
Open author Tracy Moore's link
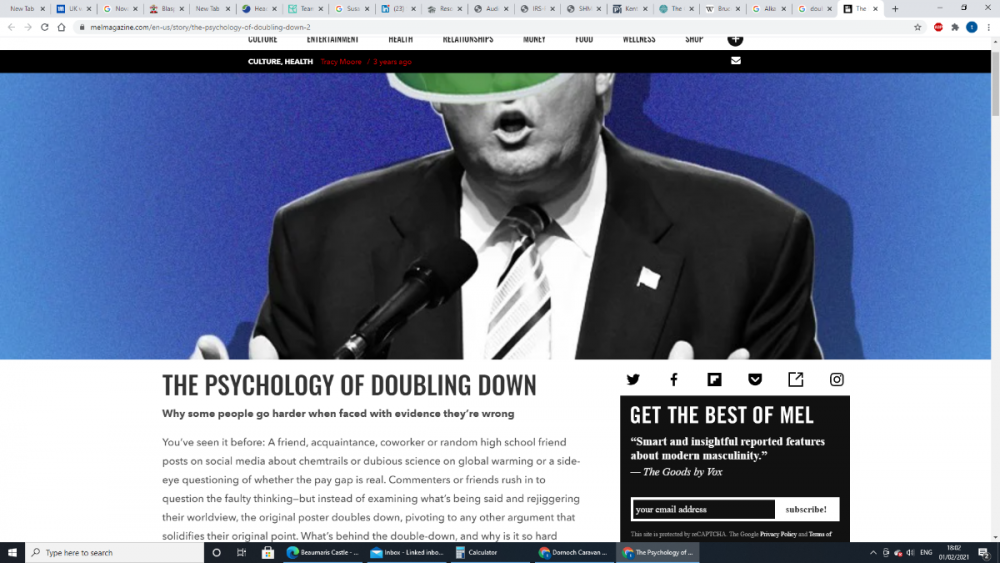click(x=342, y=61)
